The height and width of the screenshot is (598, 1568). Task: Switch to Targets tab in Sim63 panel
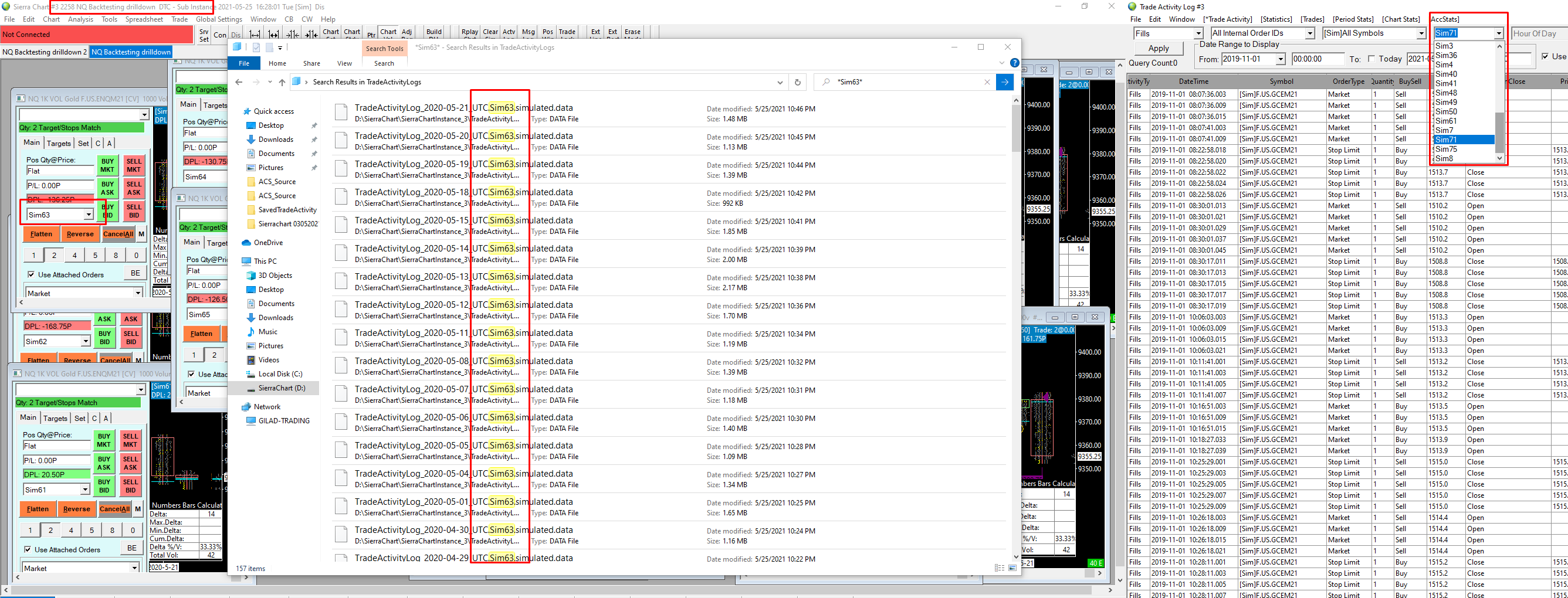pyautogui.click(x=59, y=144)
